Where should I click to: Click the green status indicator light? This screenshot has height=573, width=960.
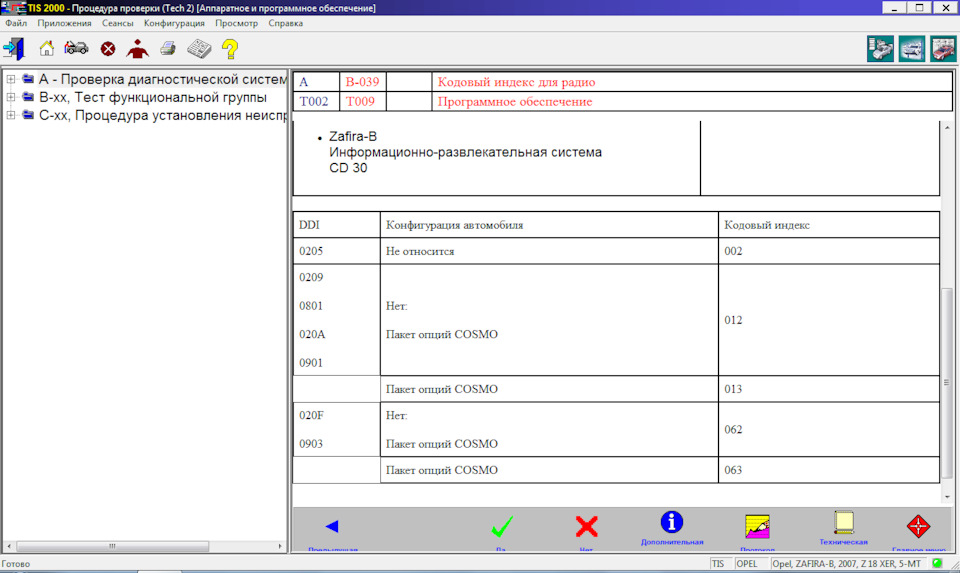tap(937, 563)
